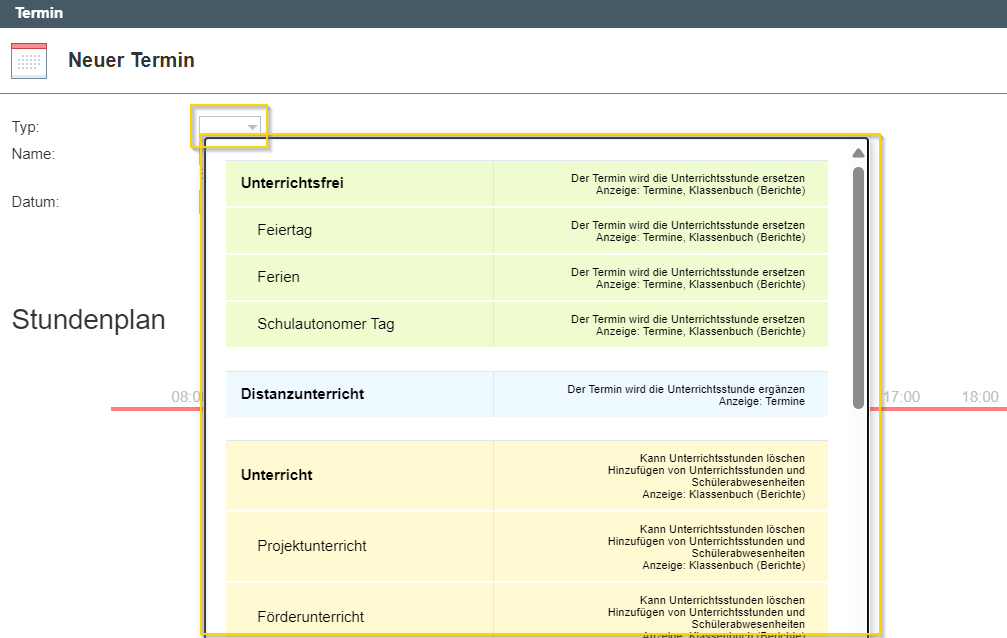Click the Stundenplan heading
The image size is (1007, 638).
[x=89, y=320]
